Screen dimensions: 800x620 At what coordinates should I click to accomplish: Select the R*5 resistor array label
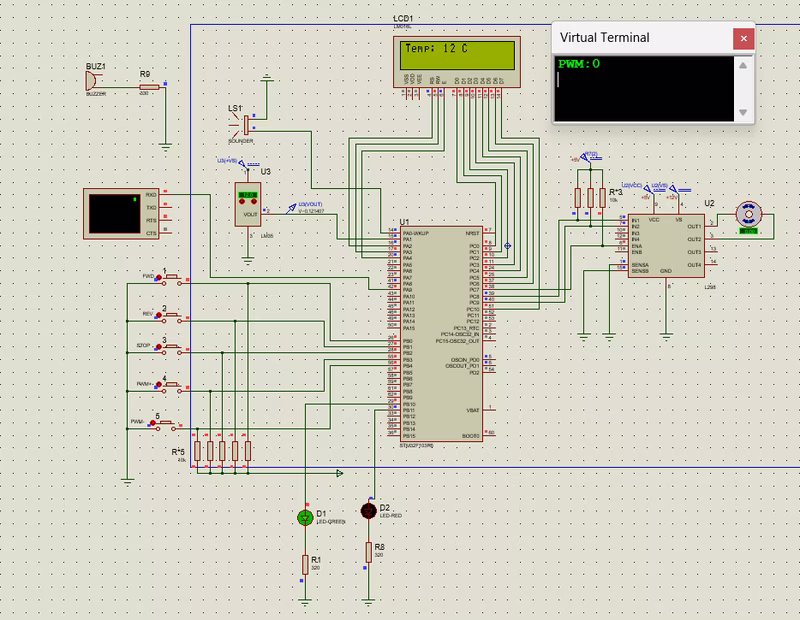[178, 452]
